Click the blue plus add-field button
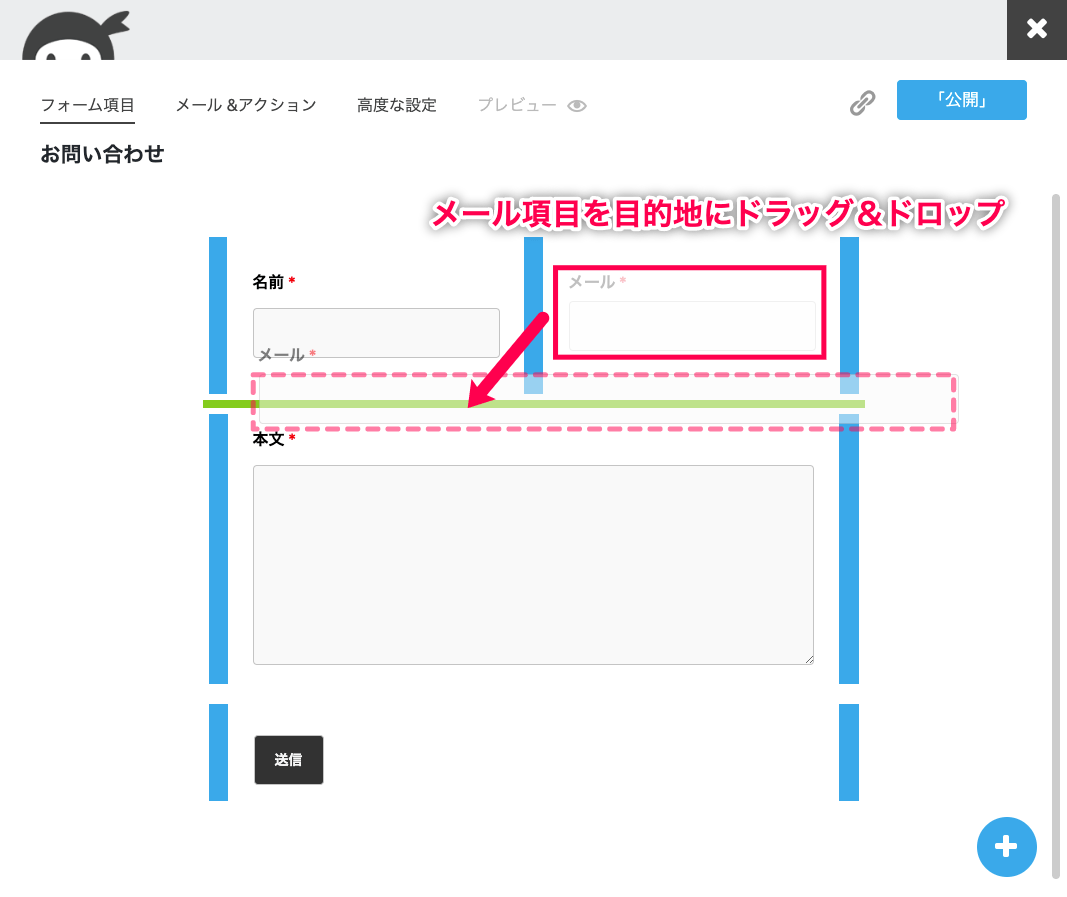 (1006, 847)
